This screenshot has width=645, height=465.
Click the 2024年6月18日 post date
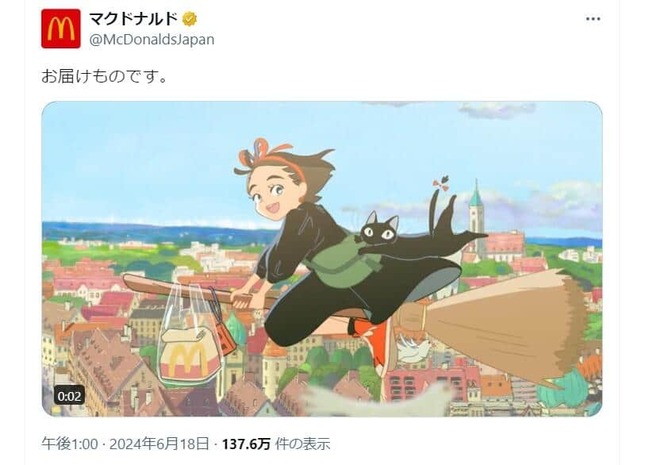(x=159, y=444)
